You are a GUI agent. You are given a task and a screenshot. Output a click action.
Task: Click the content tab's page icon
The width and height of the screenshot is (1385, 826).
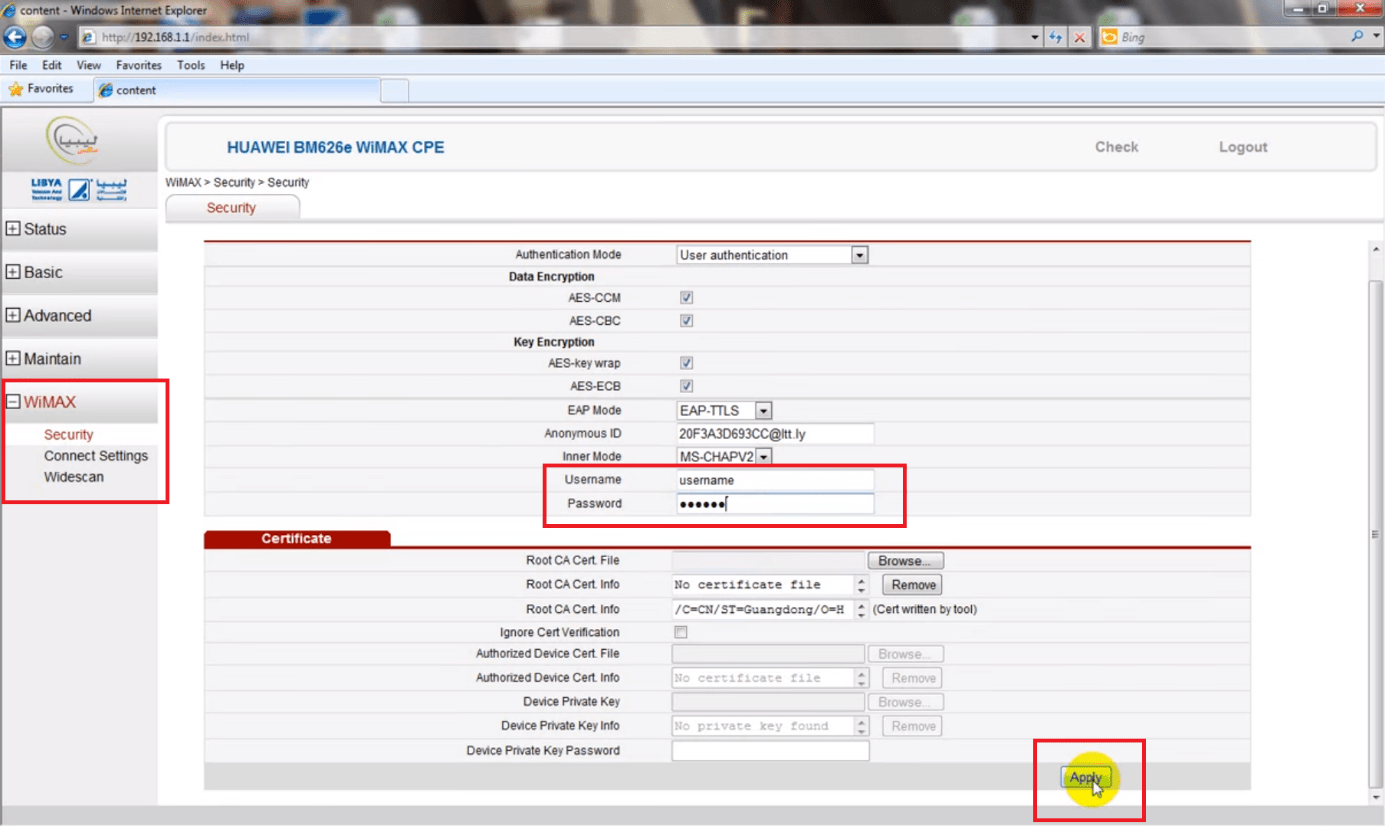coord(104,89)
